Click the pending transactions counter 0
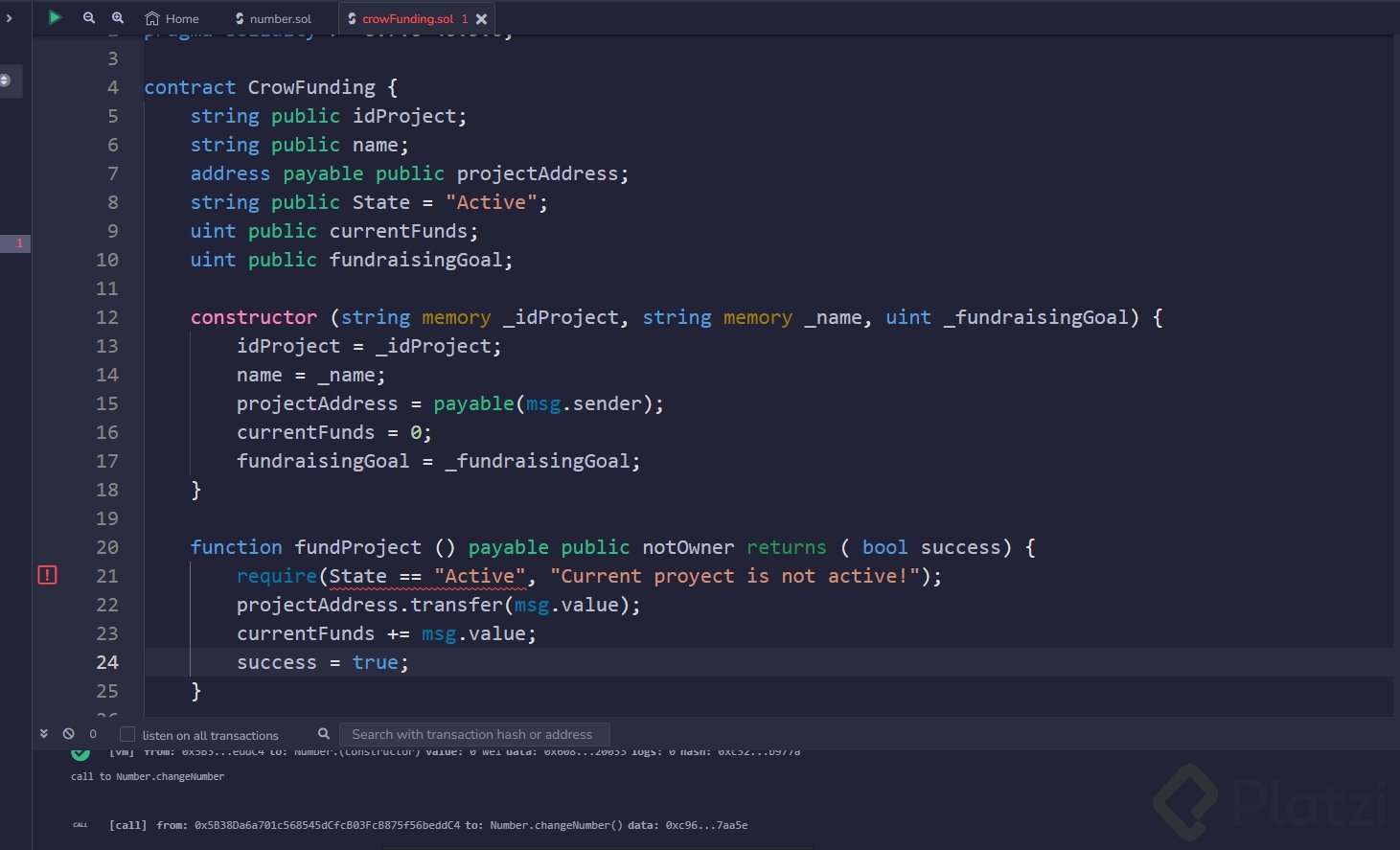Image resolution: width=1400 pixels, height=850 pixels. pos(93,734)
